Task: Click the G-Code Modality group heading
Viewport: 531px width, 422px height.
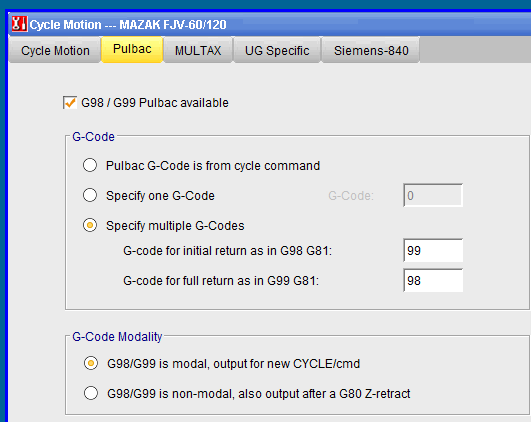Action: click(x=117, y=337)
